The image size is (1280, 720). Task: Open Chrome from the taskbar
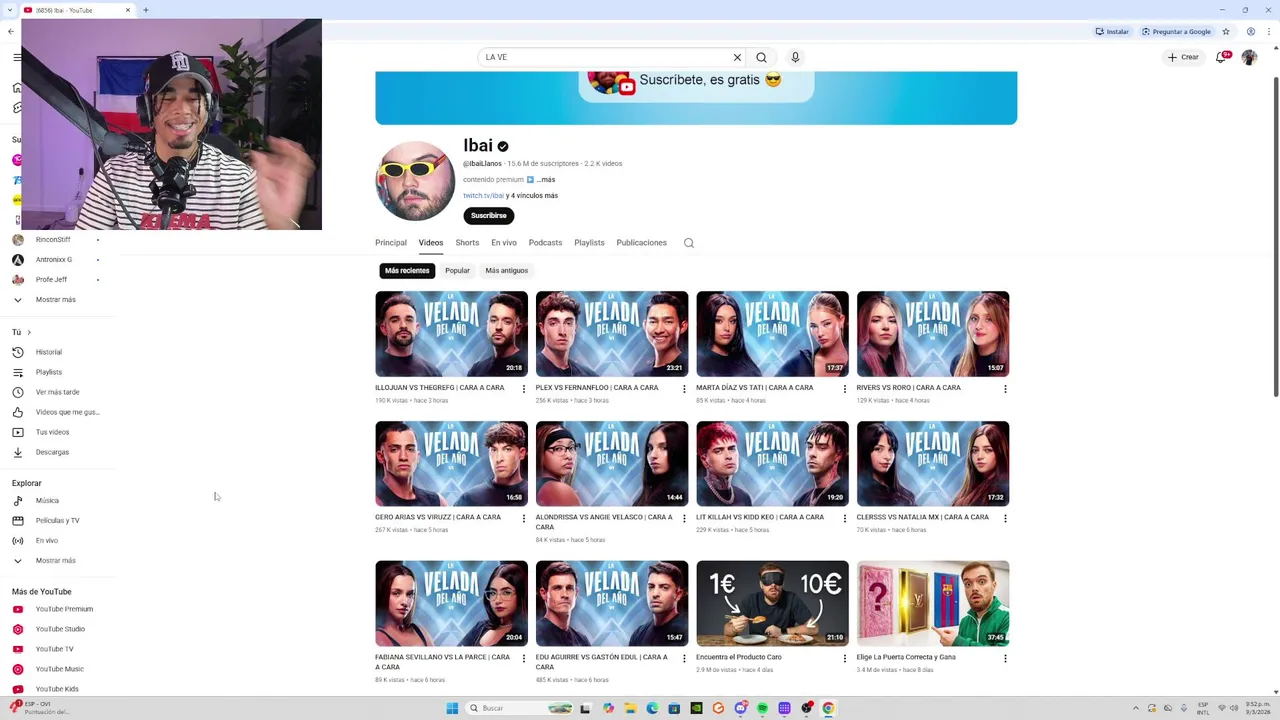[828, 708]
